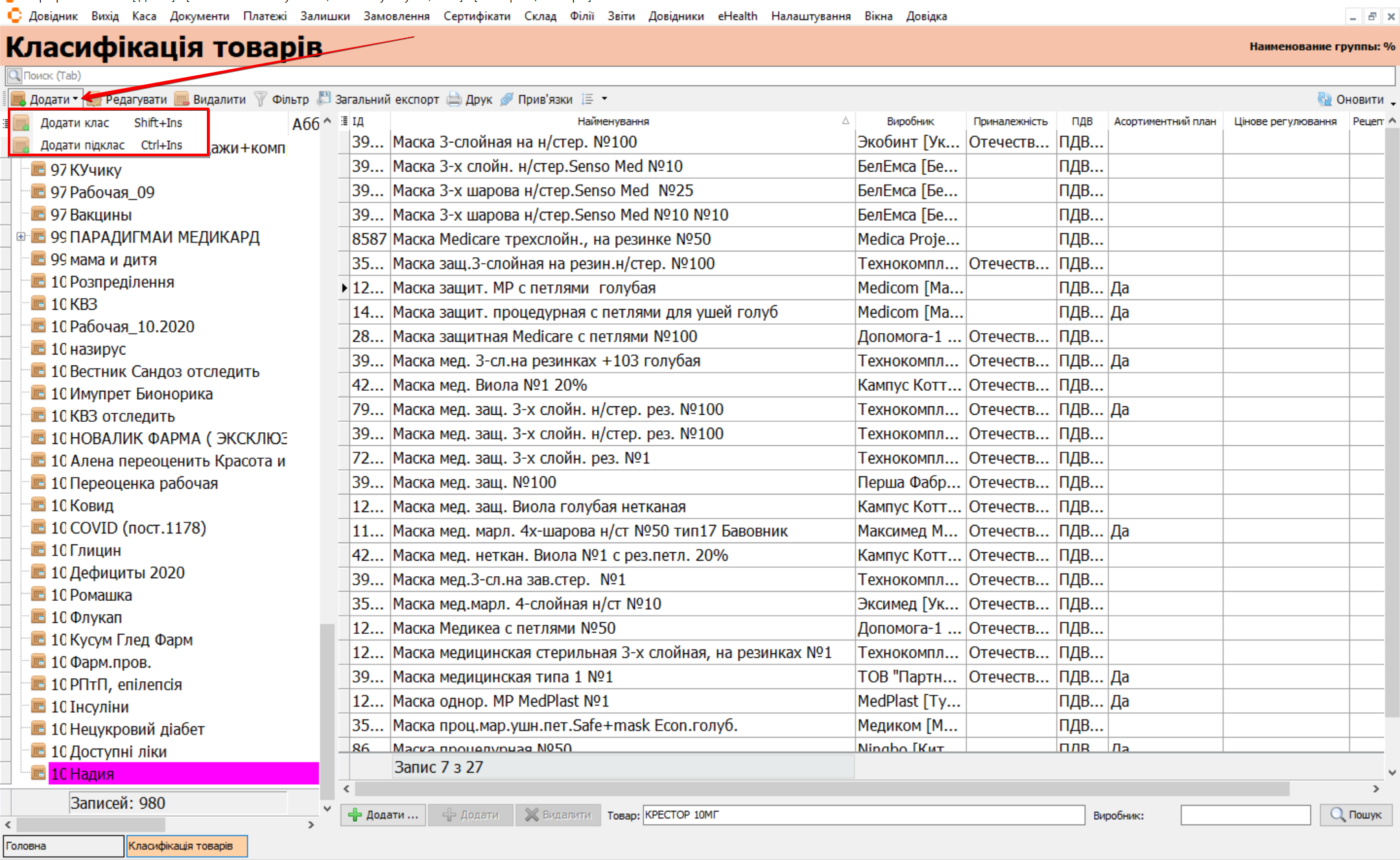1400x860 pixels.
Task: Expand the ПАРАДИГМАИ МЕДИКАРД tree node
Action: tap(21, 237)
